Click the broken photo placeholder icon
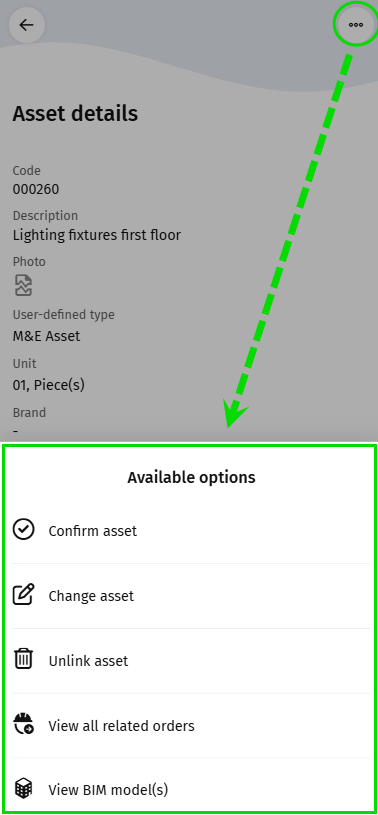Viewport: 378px width, 815px height. (x=23, y=285)
